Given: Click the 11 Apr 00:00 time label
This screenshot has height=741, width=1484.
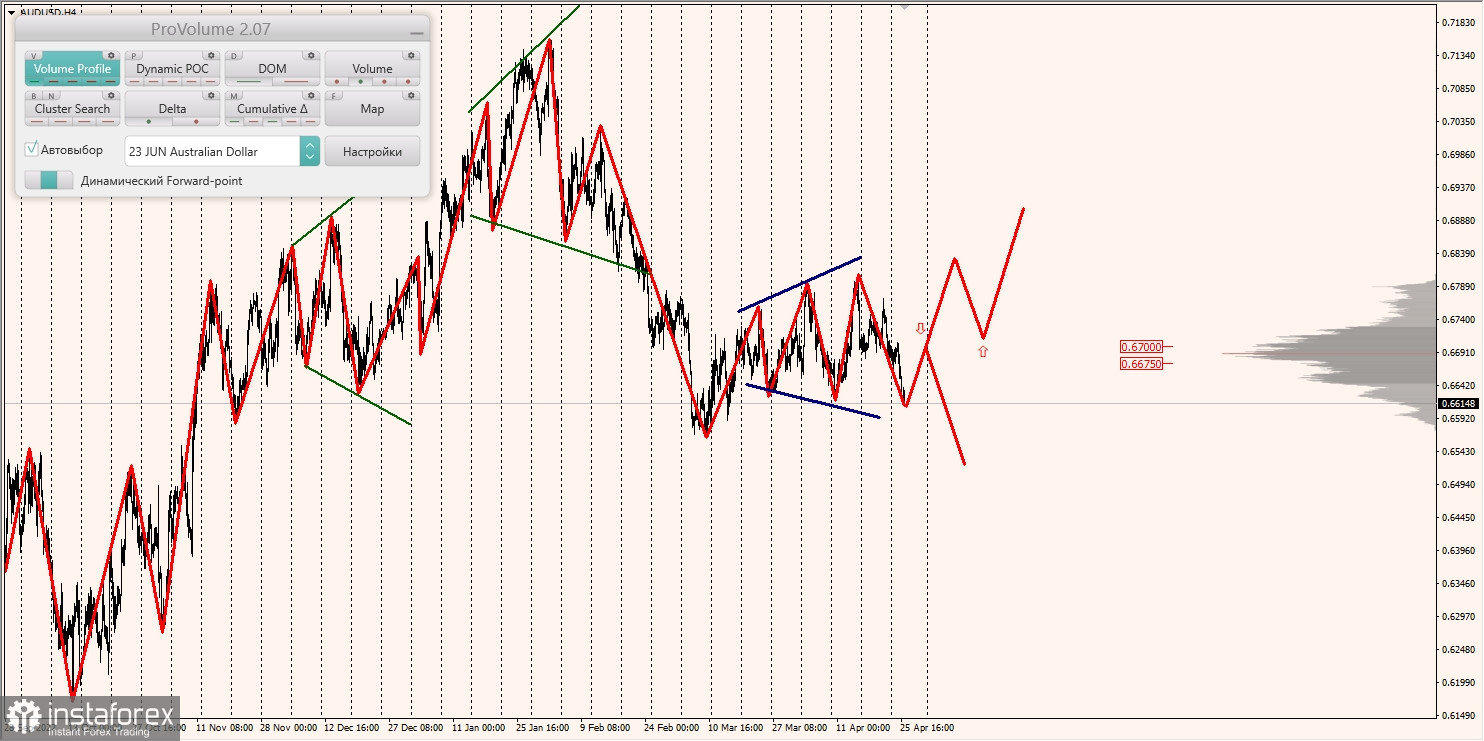Looking at the screenshot, I should tap(863, 728).
